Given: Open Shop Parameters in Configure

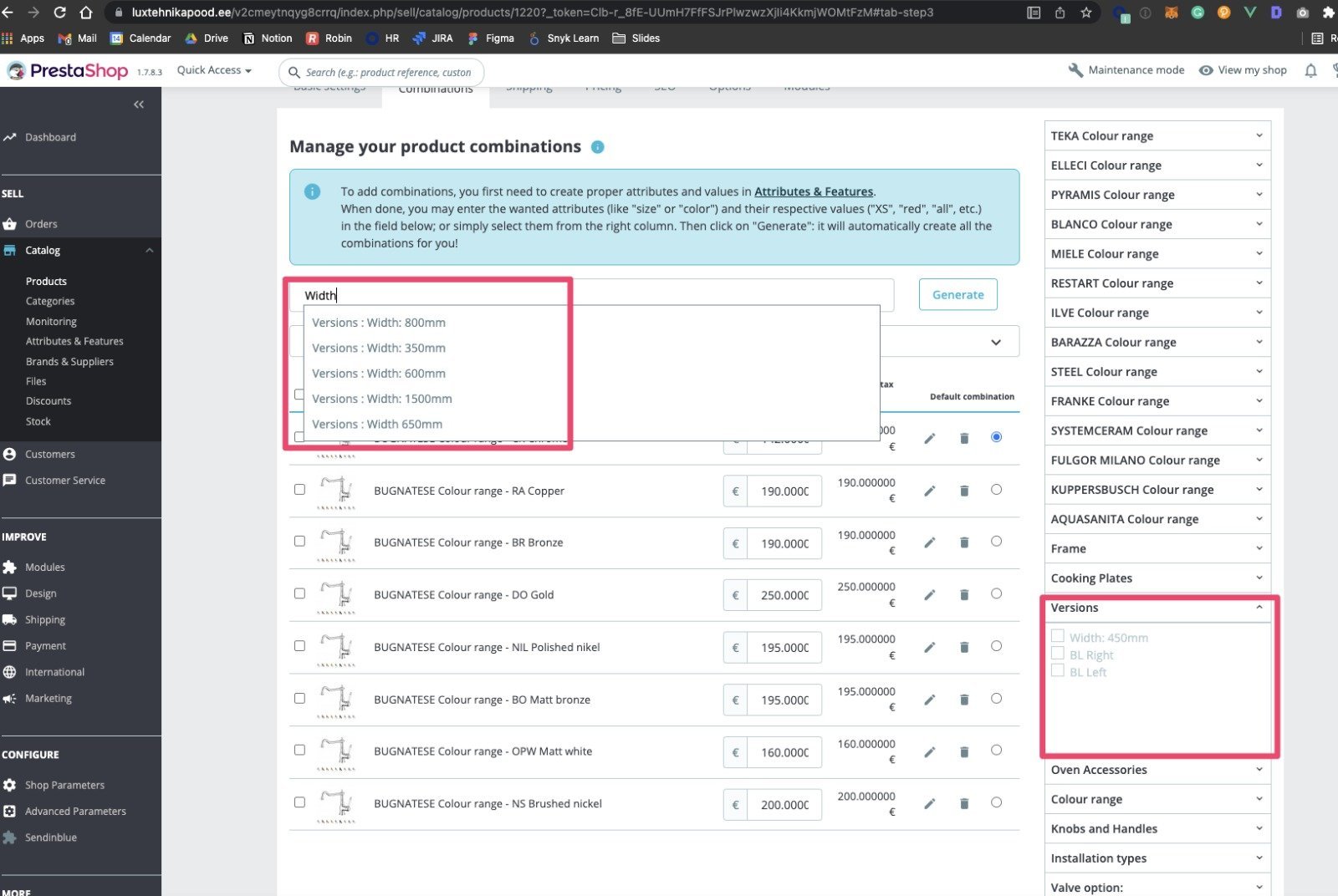Looking at the screenshot, I should tap(64, 786).
